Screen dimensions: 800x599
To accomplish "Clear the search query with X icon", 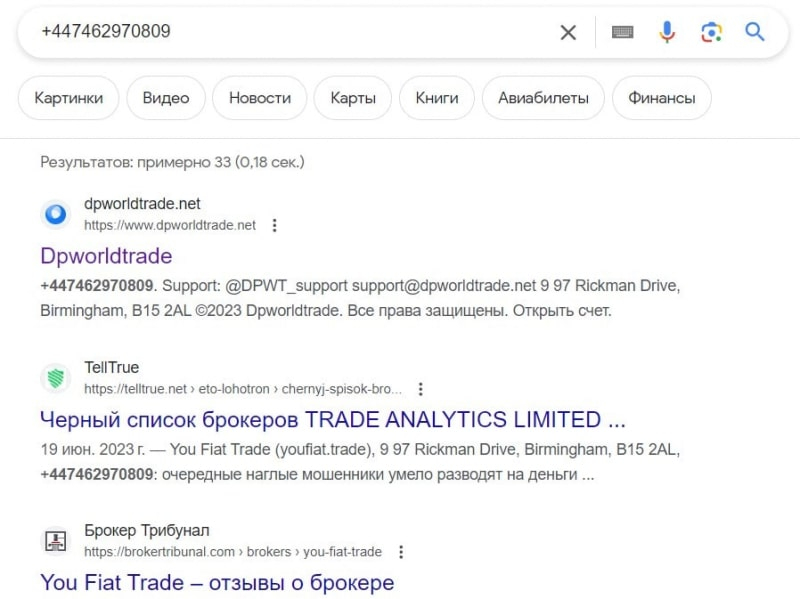I will [568, 32].
